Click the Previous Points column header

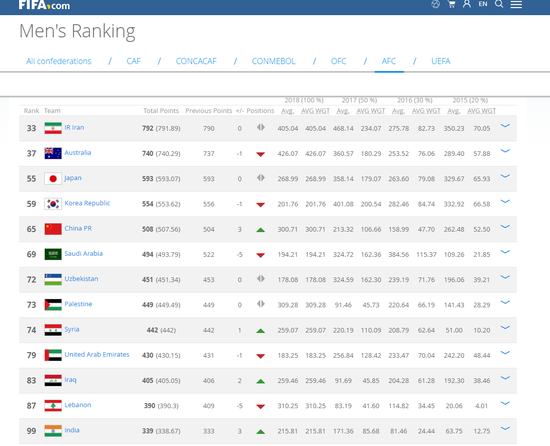(x=209, y=111)
